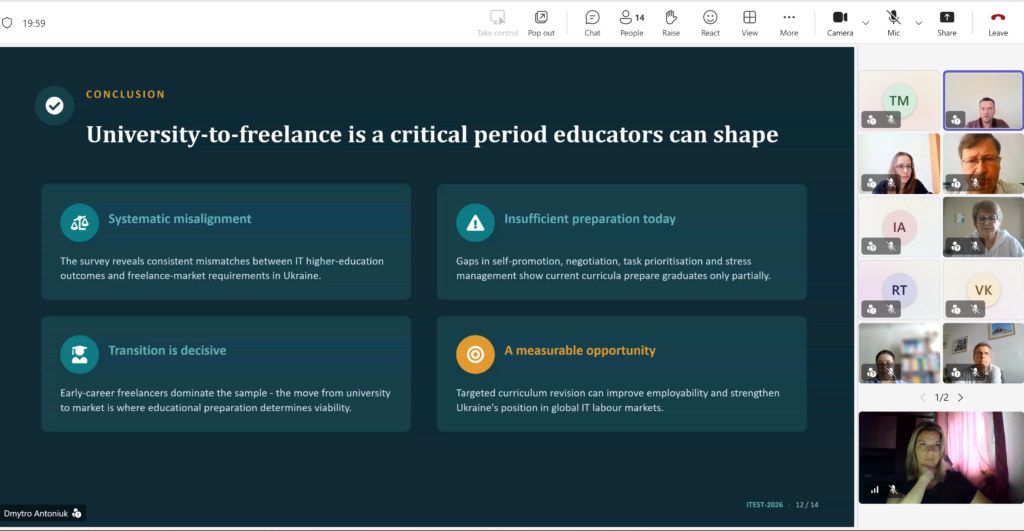
Task: Click the Dmytro Antoniuk presenter label
Action: click(36, 513)
